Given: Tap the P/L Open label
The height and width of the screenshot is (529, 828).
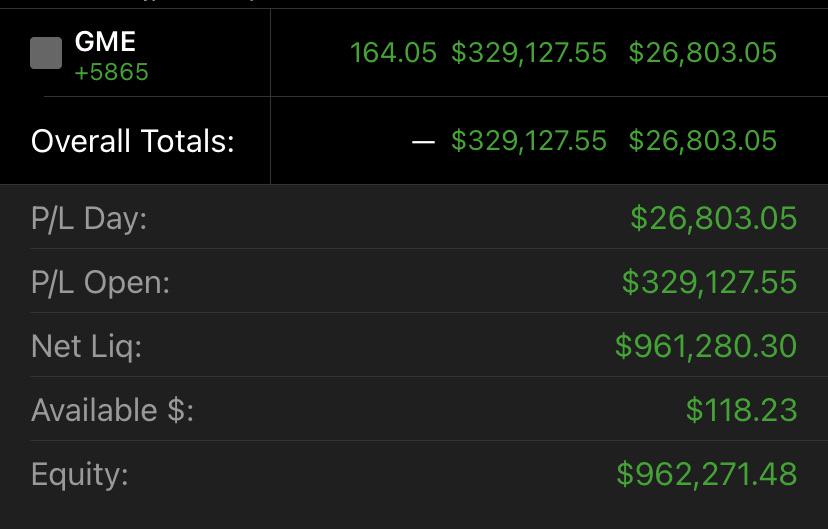Looking at the screenshot, I should tap(100, 282).
